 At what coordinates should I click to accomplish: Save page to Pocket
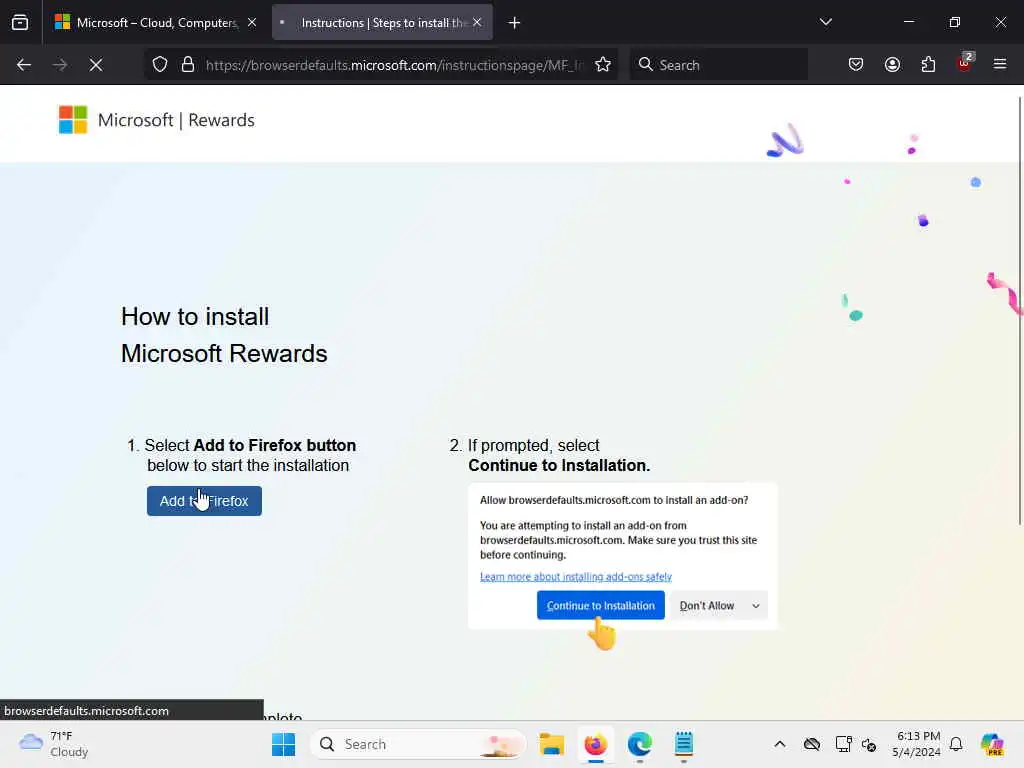(x=856, y=65)
